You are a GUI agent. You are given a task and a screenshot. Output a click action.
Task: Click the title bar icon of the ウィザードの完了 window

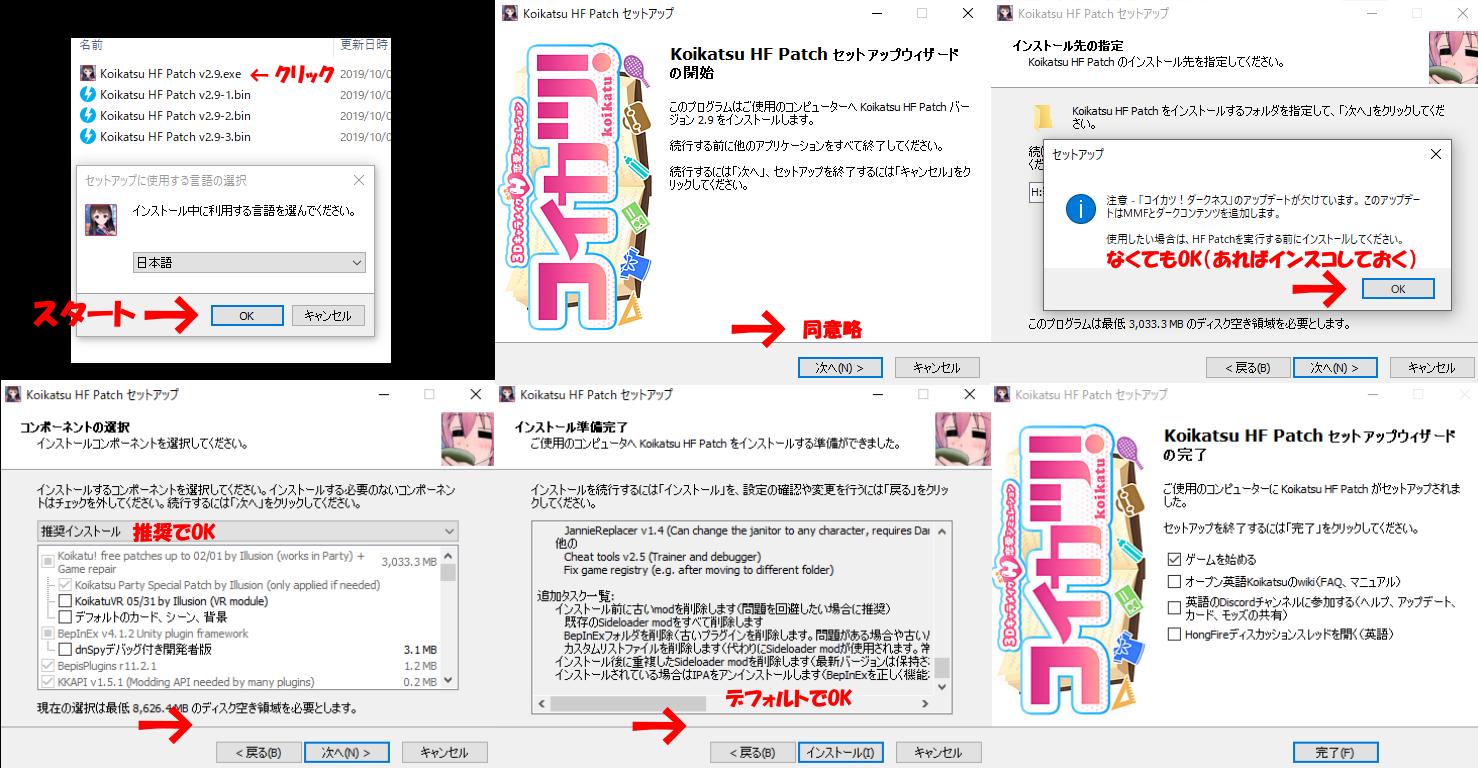(x=1002, y=395)
